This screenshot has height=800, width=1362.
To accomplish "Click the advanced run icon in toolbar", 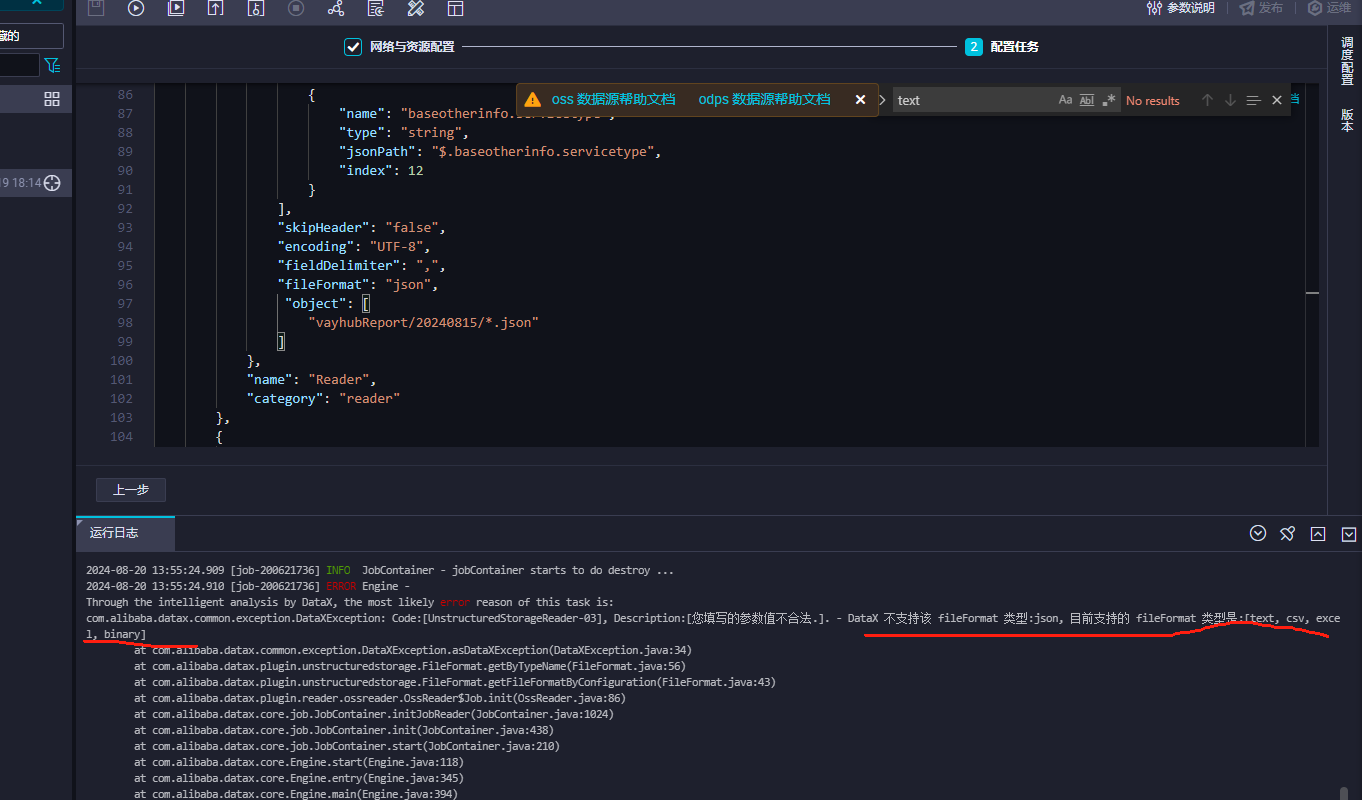I will point(176,8).
